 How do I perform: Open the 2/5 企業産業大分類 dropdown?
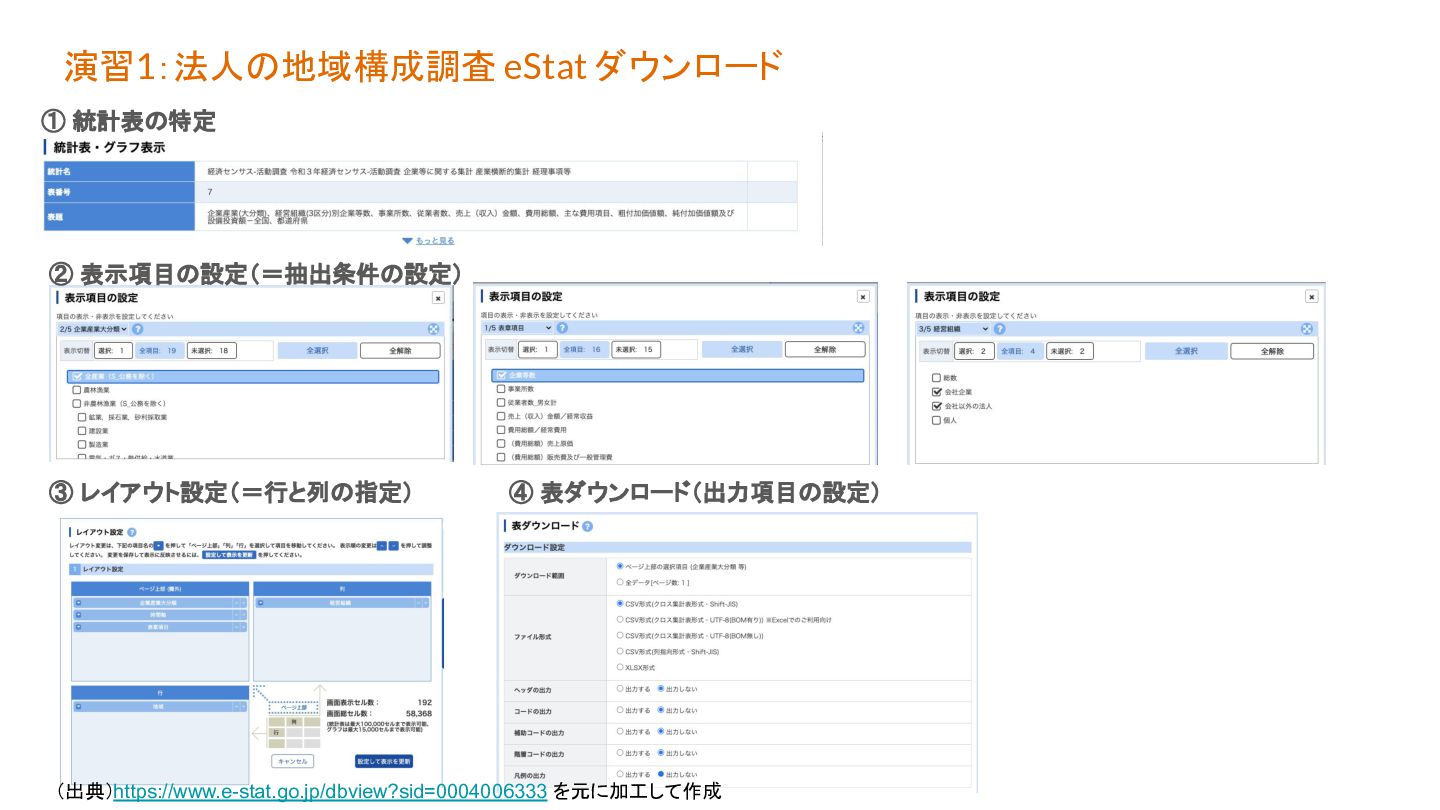click(x=93, y=329)
